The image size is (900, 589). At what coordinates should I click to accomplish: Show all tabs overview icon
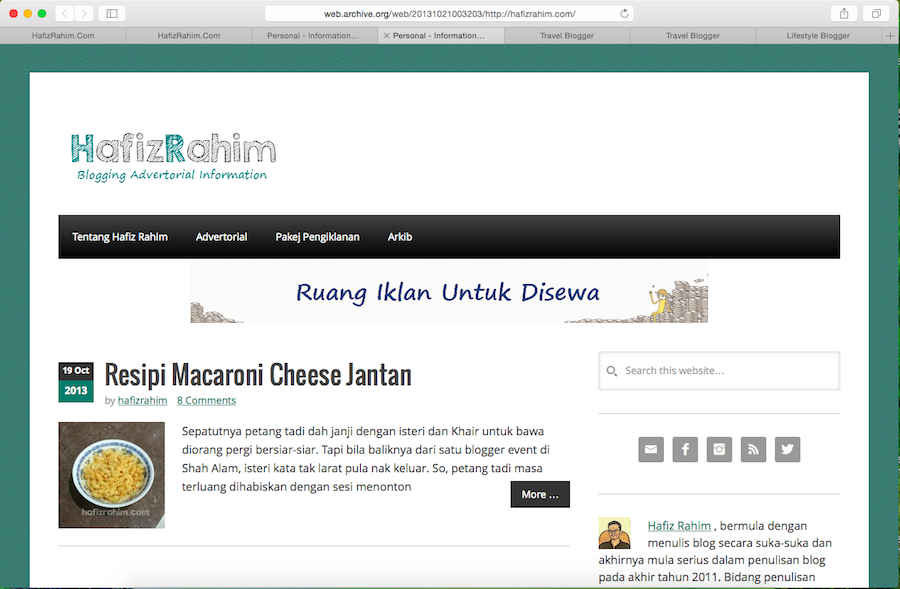(876, 13)
